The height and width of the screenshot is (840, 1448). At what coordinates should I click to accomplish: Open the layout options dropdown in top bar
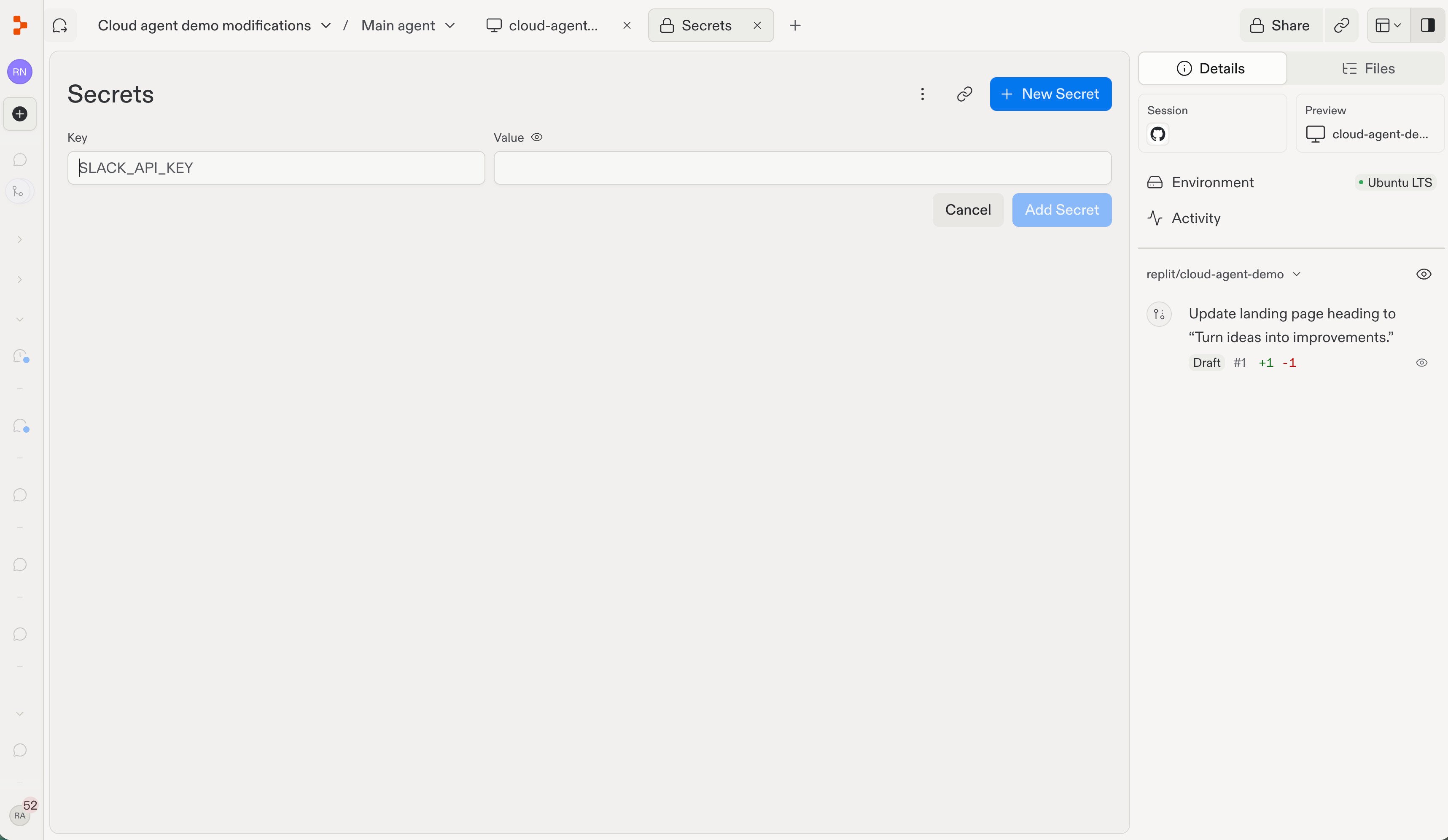pos(1388,25)
